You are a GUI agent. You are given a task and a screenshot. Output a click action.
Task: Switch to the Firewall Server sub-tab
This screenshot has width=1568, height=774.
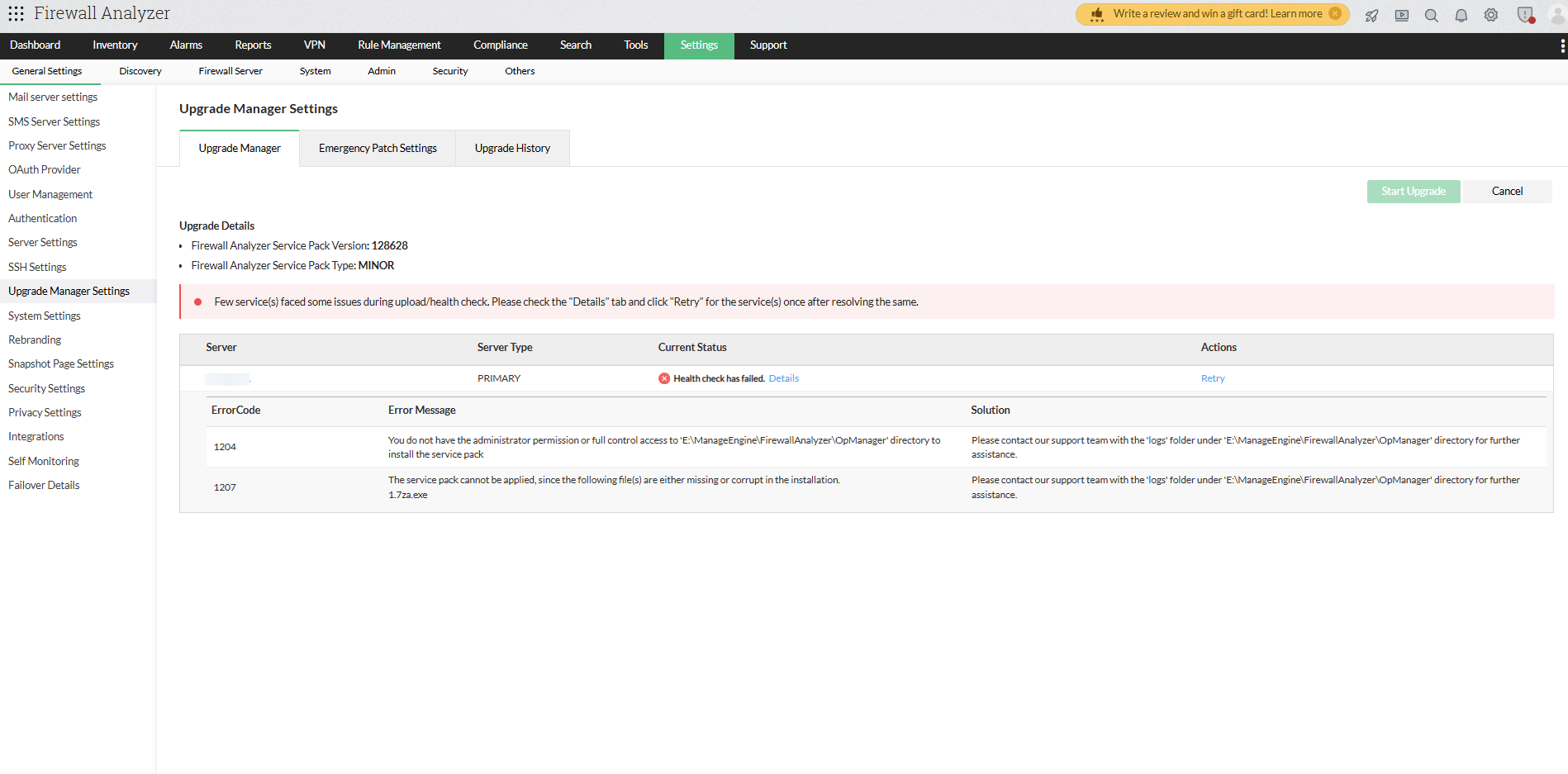(230, 71)
